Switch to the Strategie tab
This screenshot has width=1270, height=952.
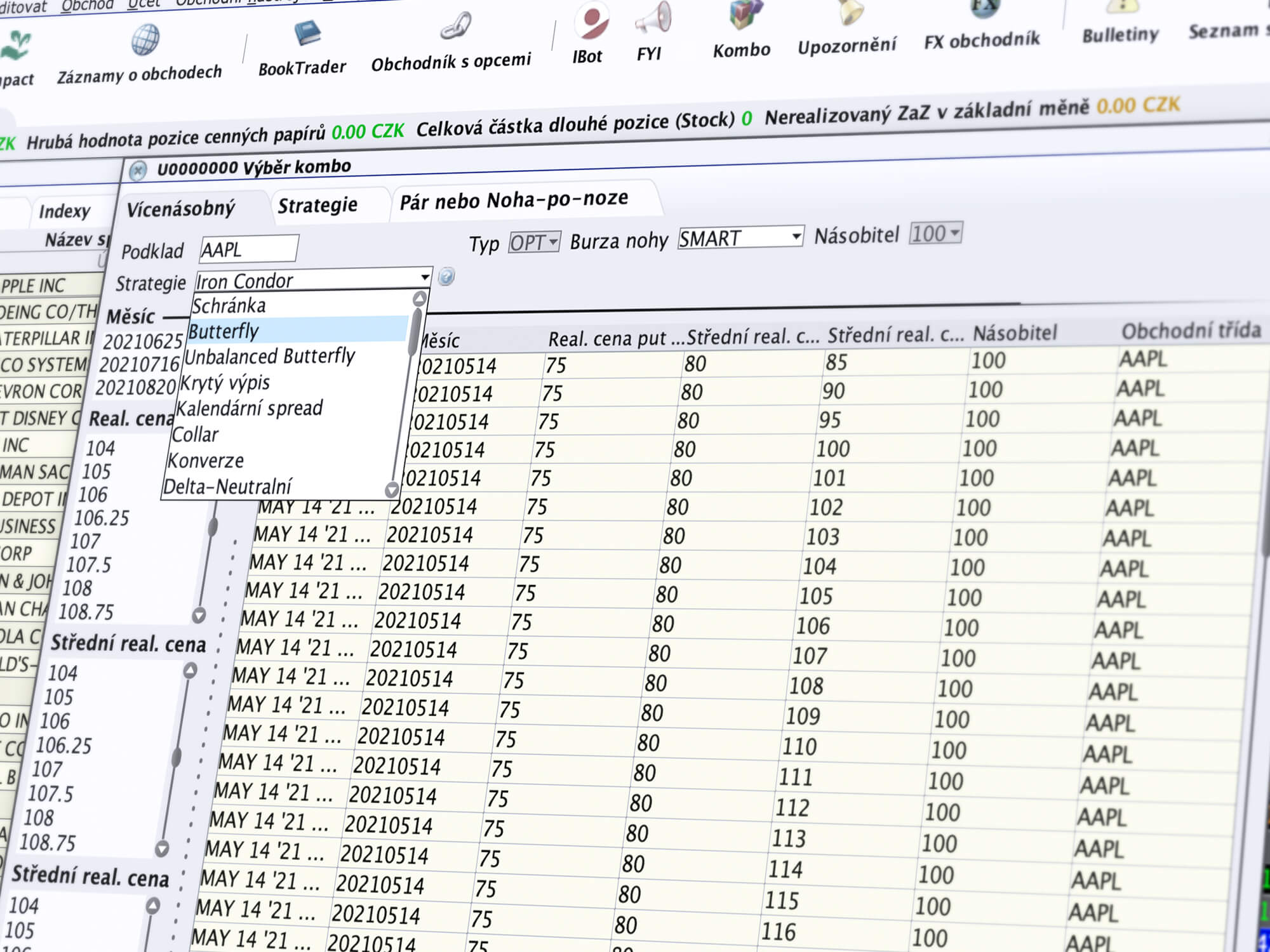tap(317, 205)
